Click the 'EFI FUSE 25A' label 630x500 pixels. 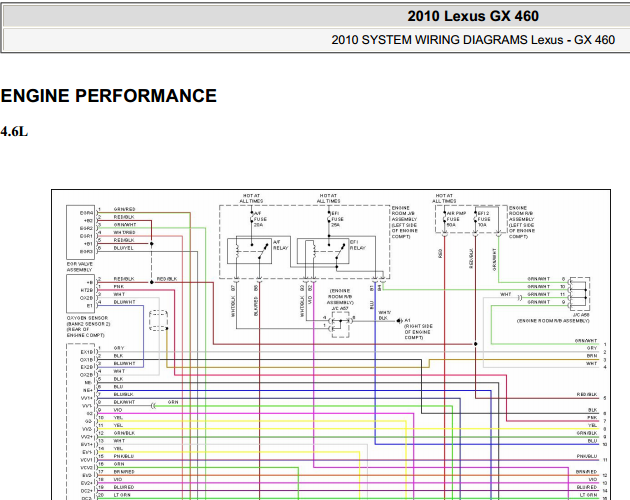[337, 219]
